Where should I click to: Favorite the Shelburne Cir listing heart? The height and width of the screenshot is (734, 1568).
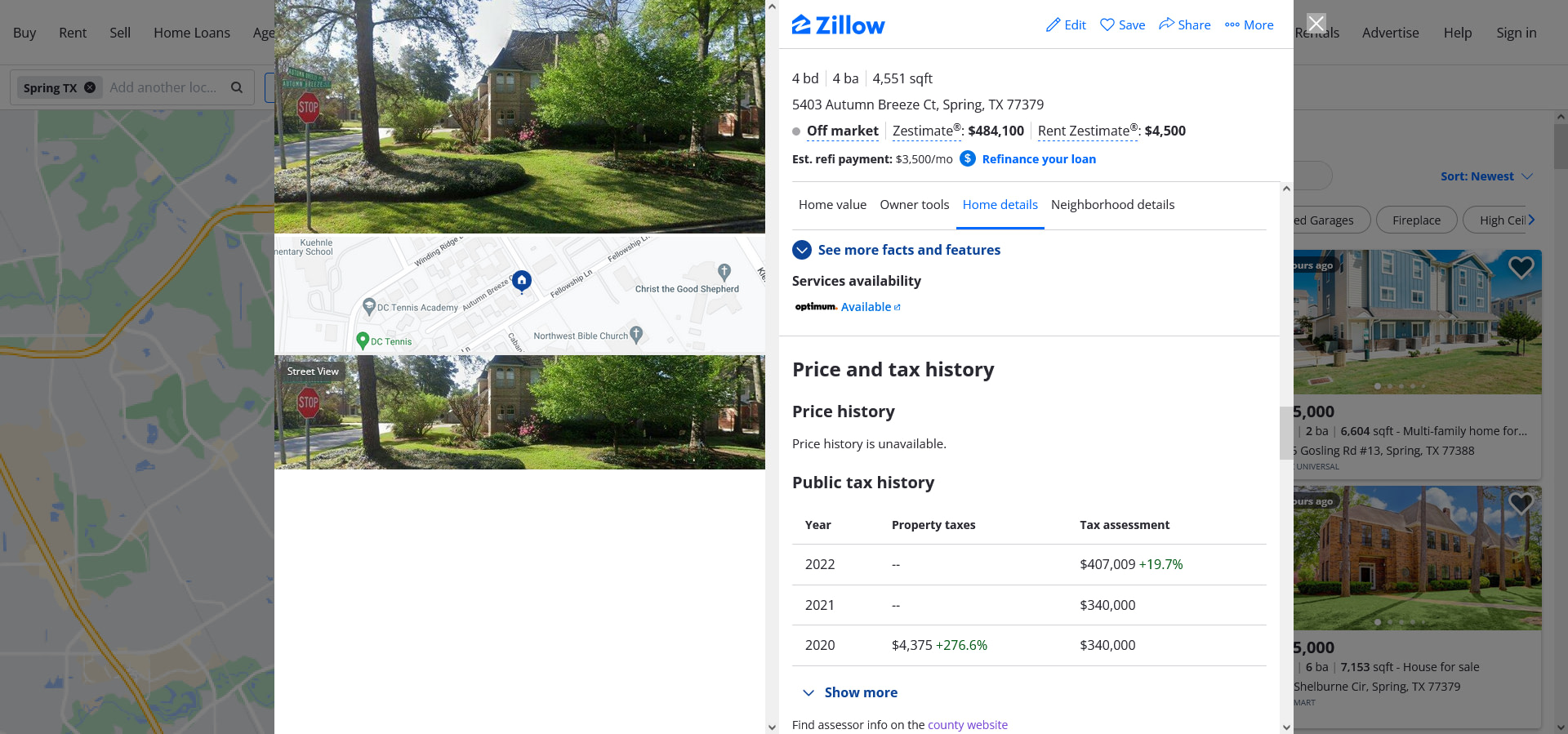(x=1520, y=503)
